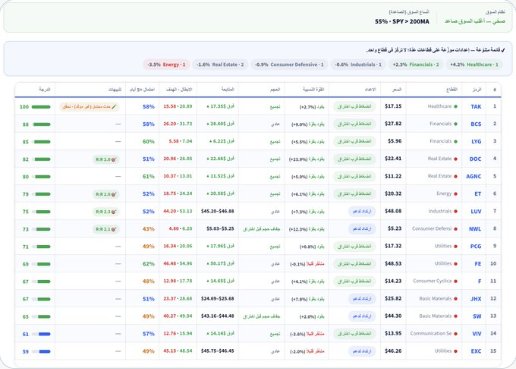Select the Real Estate sector chip
516x369 pixels.
tap(220, 64)
